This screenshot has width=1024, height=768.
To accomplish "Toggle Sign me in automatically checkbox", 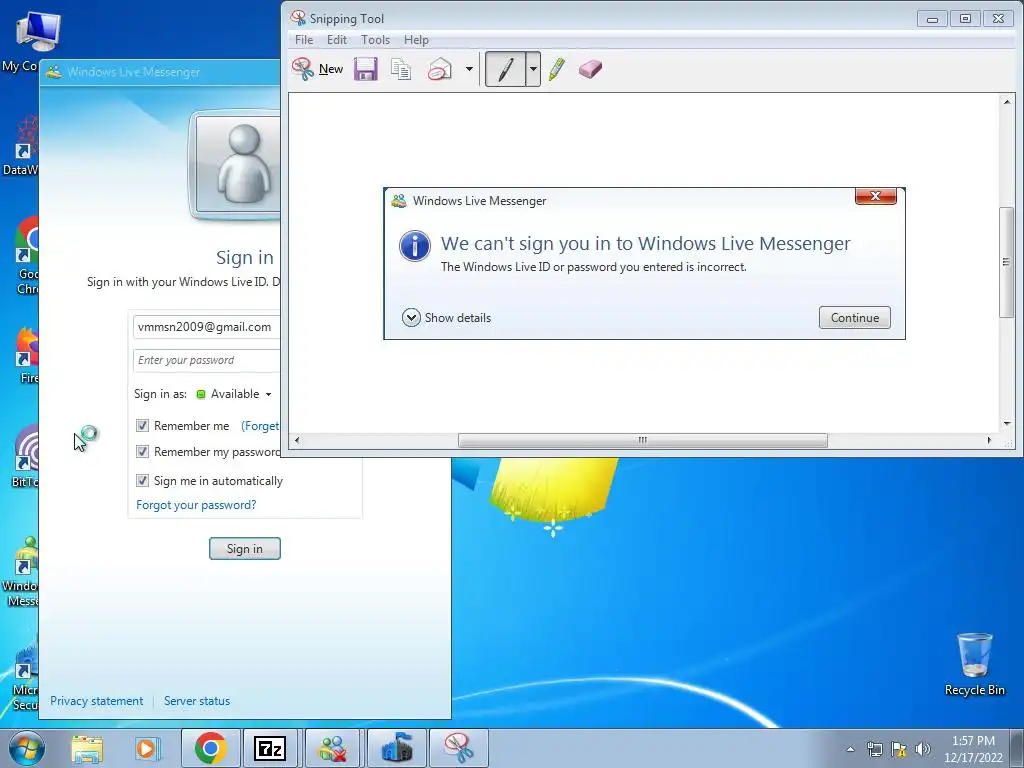I will tap(142, 481).
